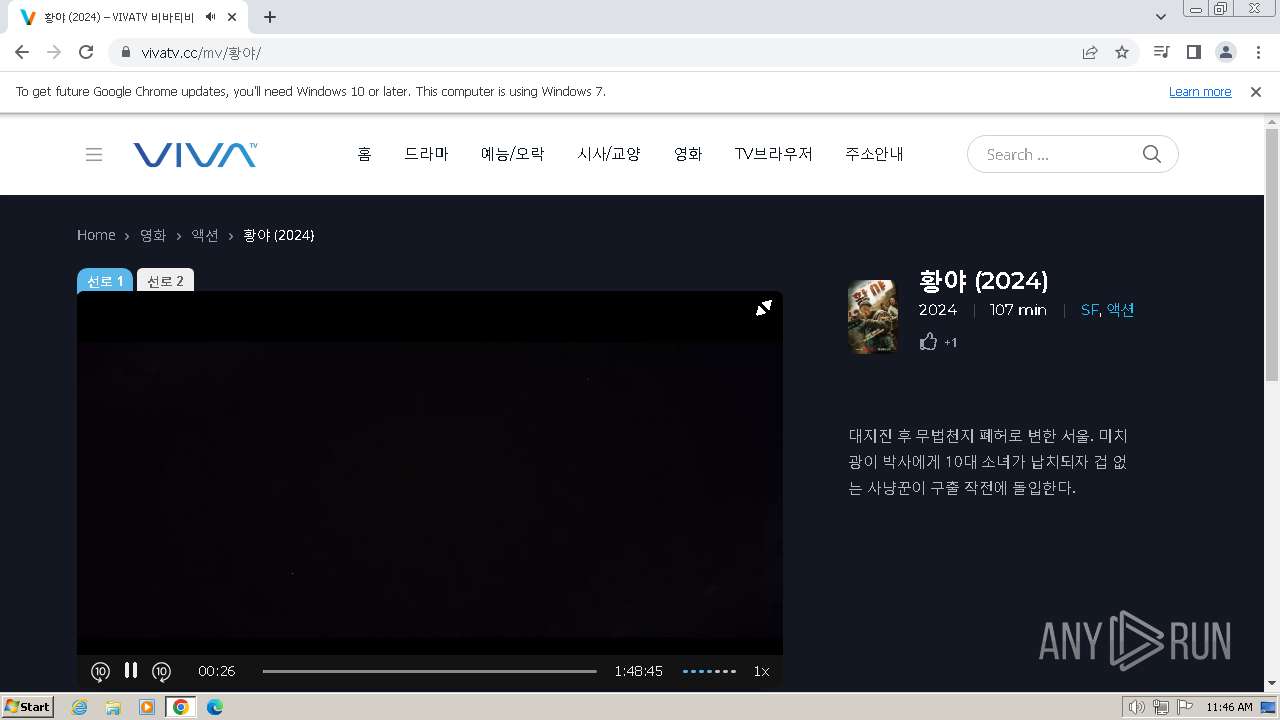This screenshot has height=720, width=1280.
Task: Open Internet Explorer from taskbar
Action: [80, 707]
